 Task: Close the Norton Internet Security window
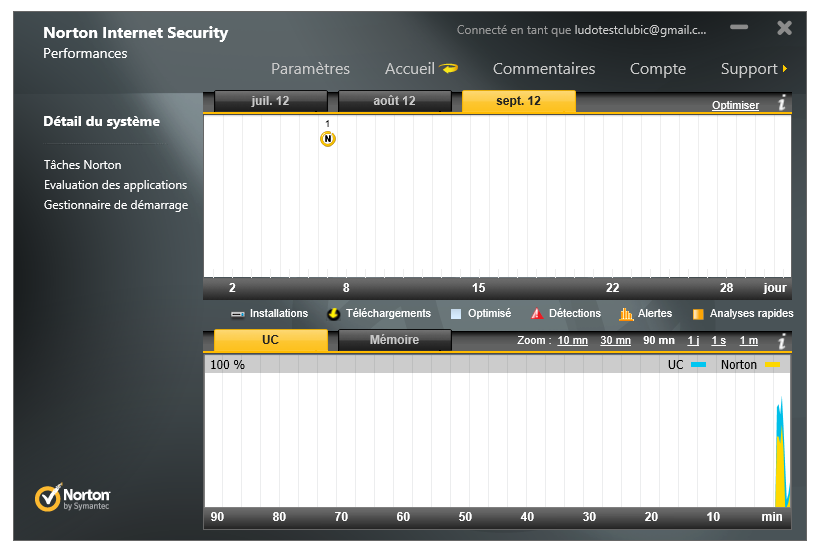click(x=785, y=28)
